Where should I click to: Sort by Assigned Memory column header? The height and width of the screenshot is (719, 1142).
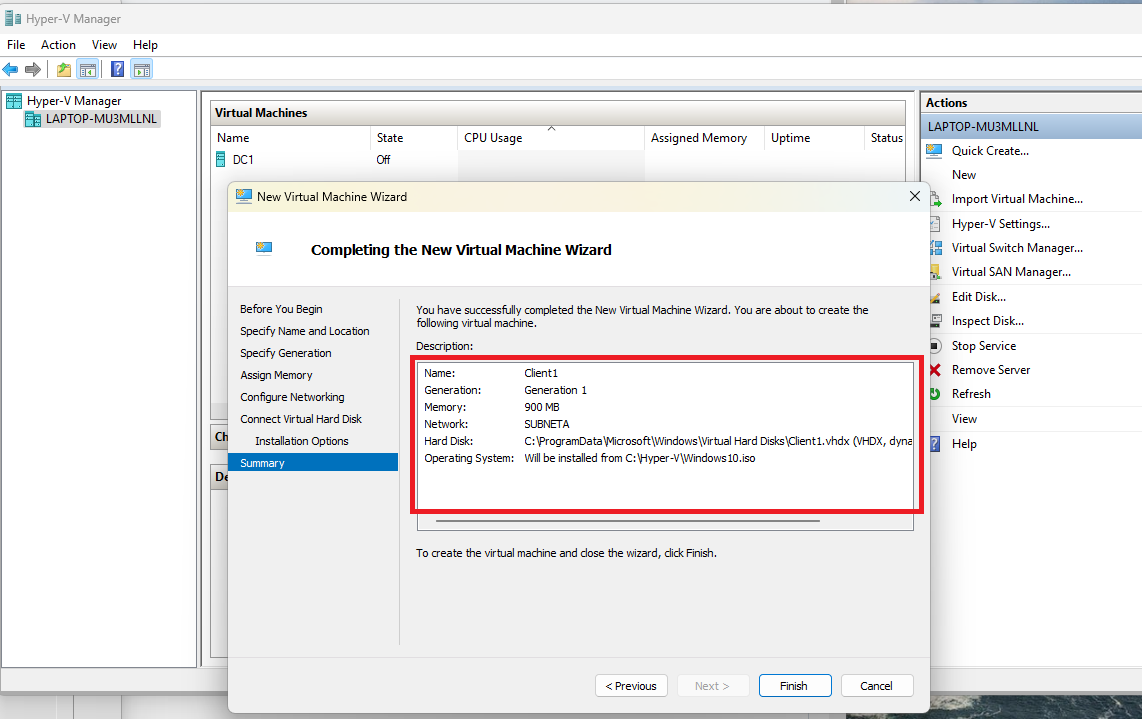coord(704,138)
